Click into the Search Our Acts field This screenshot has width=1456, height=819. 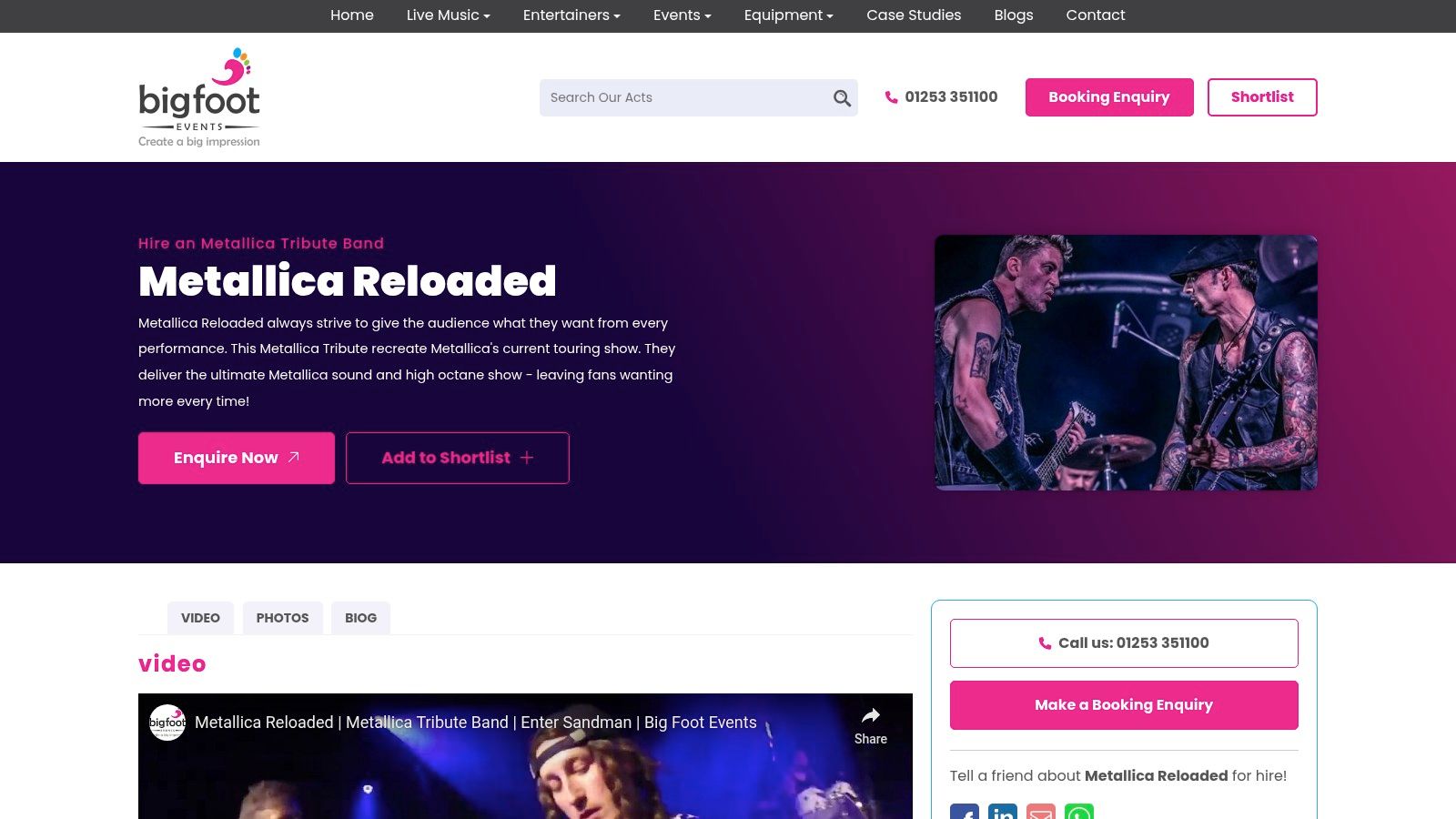(x=687, y=97)
